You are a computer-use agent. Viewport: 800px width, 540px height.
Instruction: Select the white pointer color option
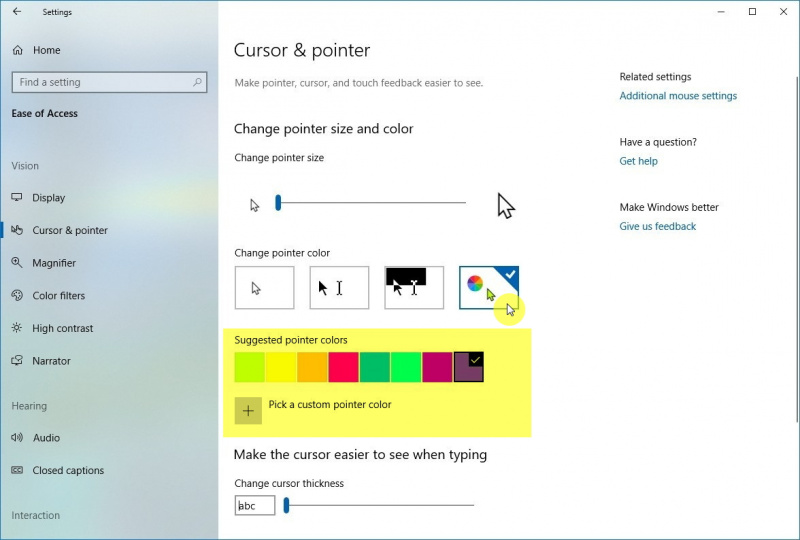coord(264,287)
